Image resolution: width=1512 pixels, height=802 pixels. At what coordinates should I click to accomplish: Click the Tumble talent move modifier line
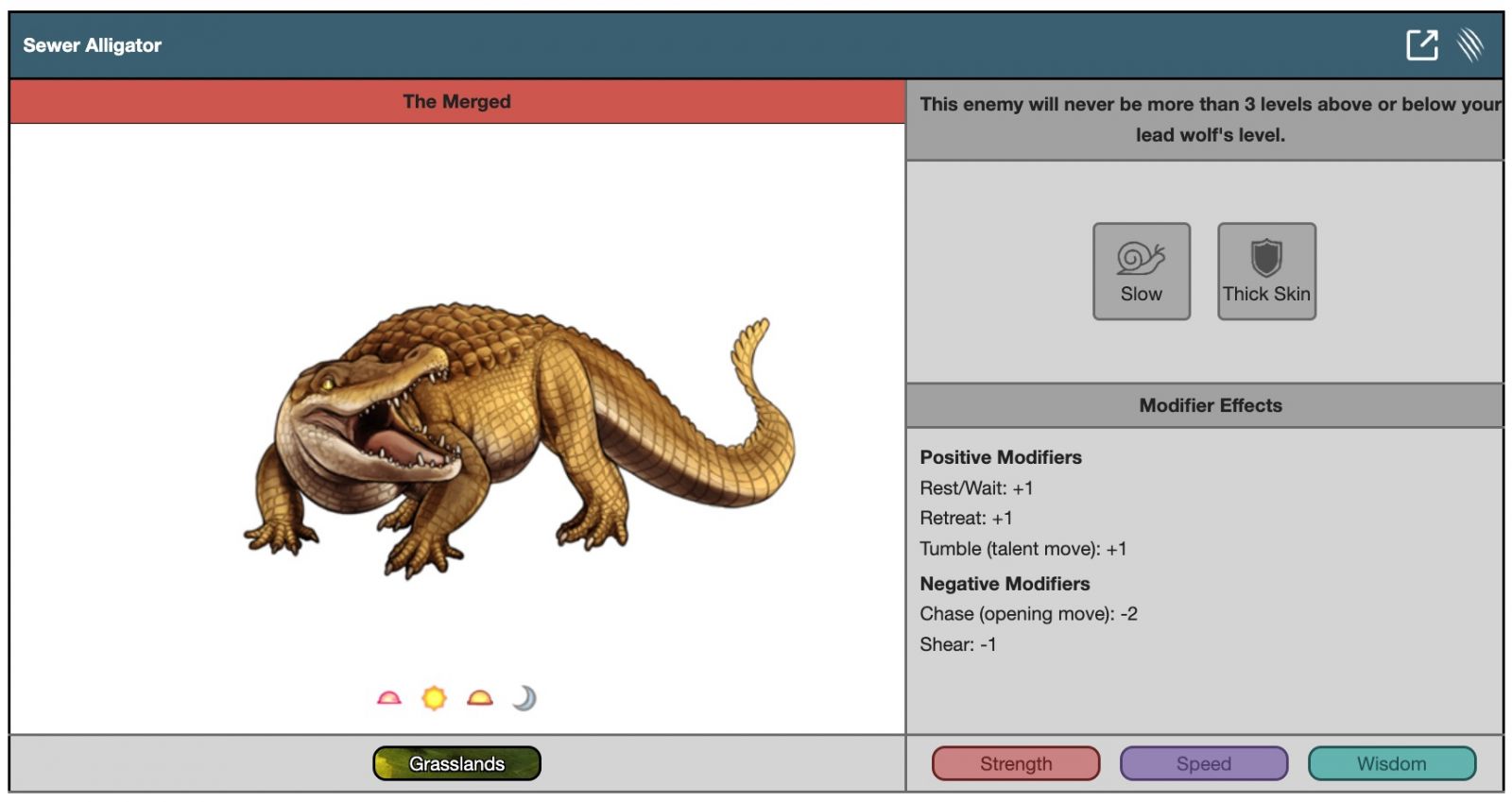[1022, 549]
